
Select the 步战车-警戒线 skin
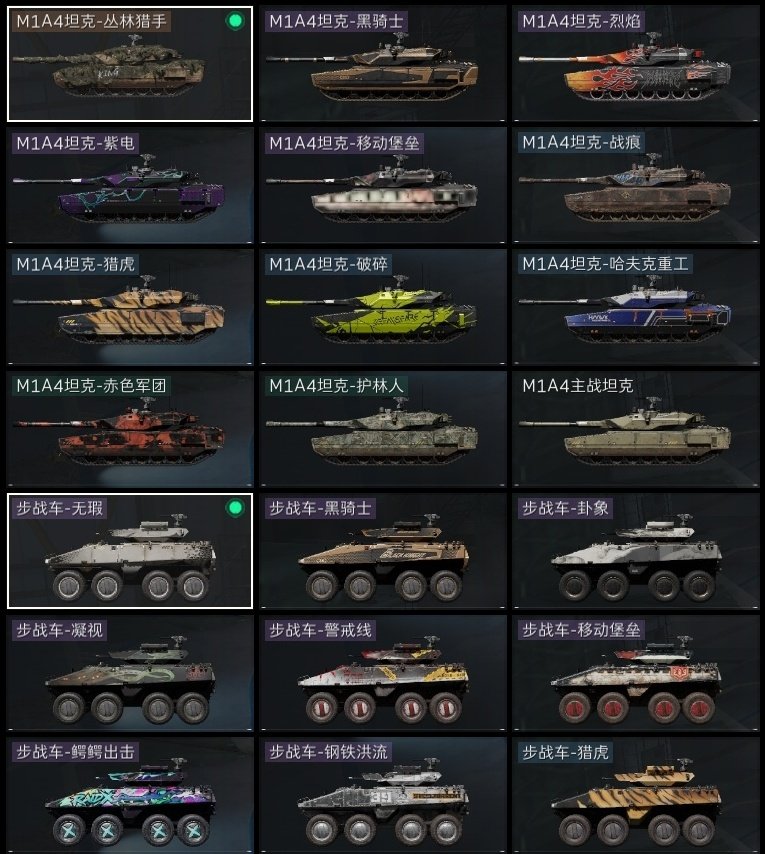(x=383, y=673)
